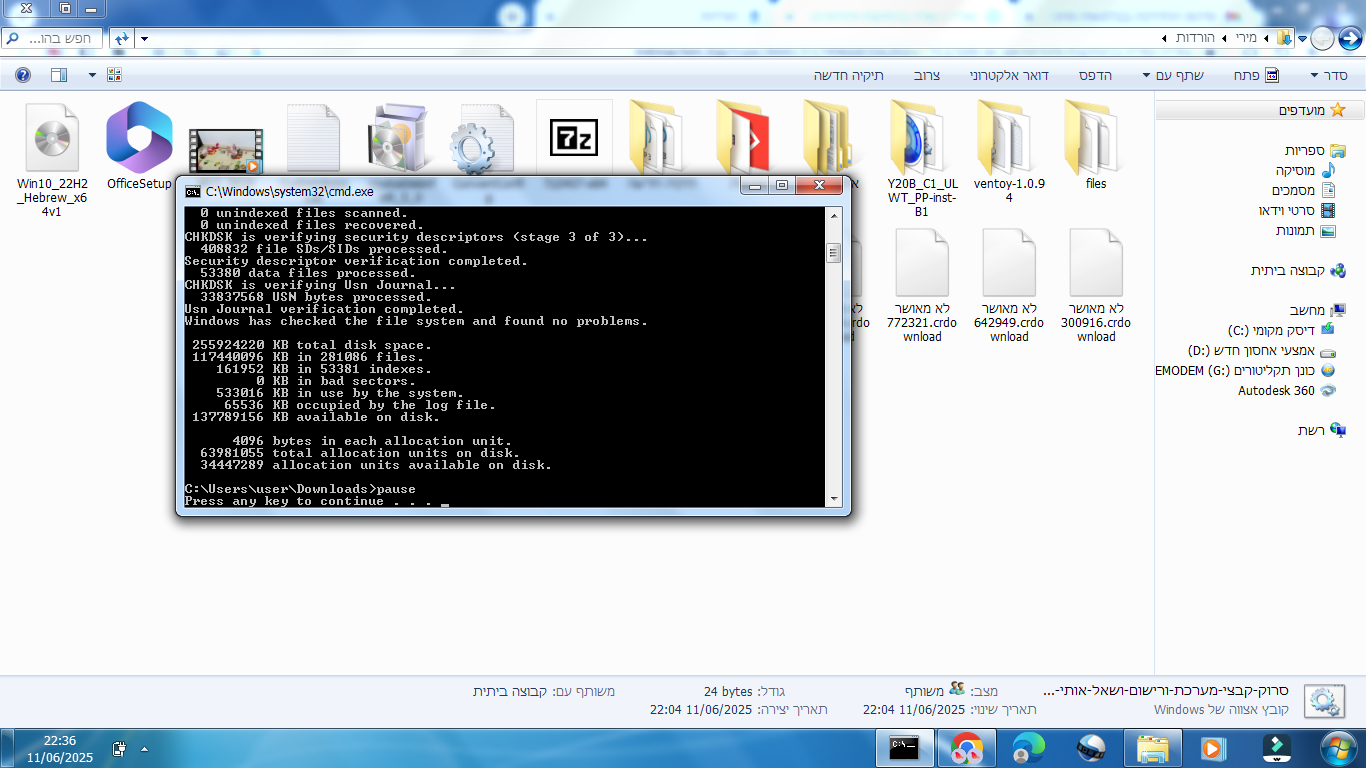The height and width of the screenshot is (768, 1366).
Task: Select קבוצה ביתית (Homegroup) in the navigation pane
Action: coord(1298,270)
